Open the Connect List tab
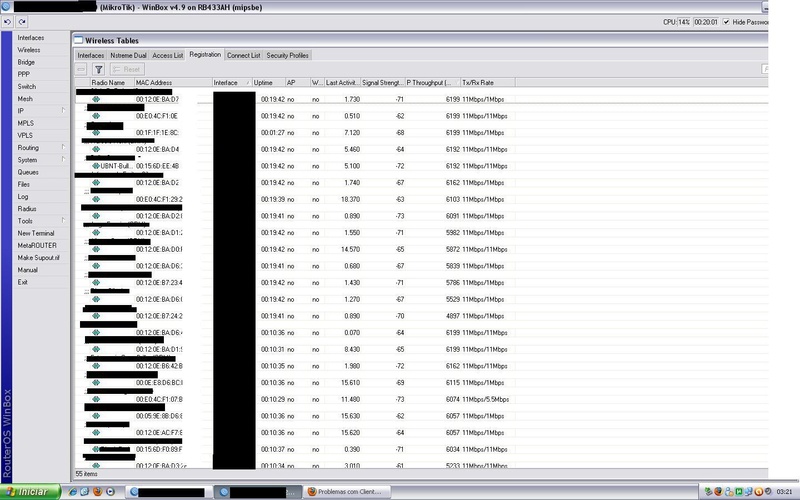 (x=243, y=55)
